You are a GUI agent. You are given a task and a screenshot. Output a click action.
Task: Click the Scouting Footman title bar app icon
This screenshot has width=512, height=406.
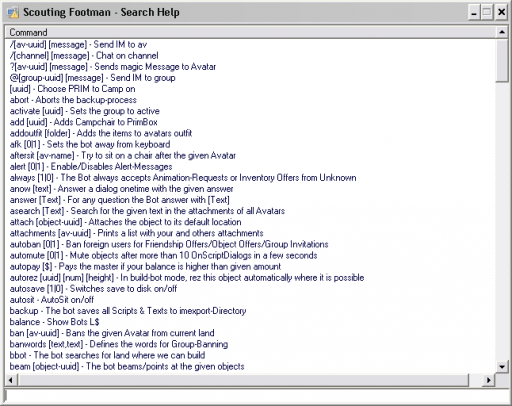pos(13,13)
